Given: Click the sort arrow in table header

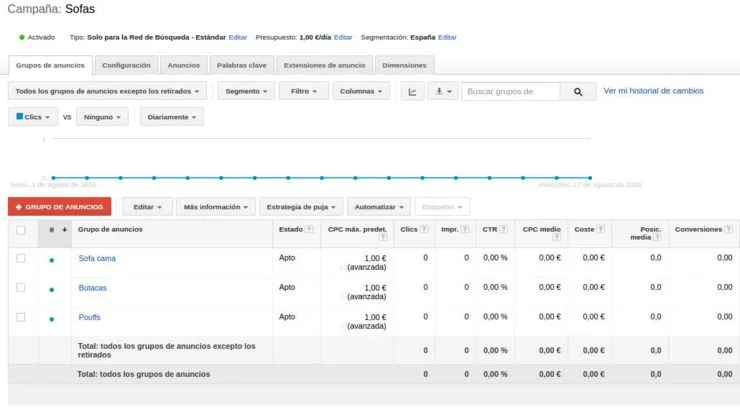Looking at the screenshot, I should [x=65, y=230].
